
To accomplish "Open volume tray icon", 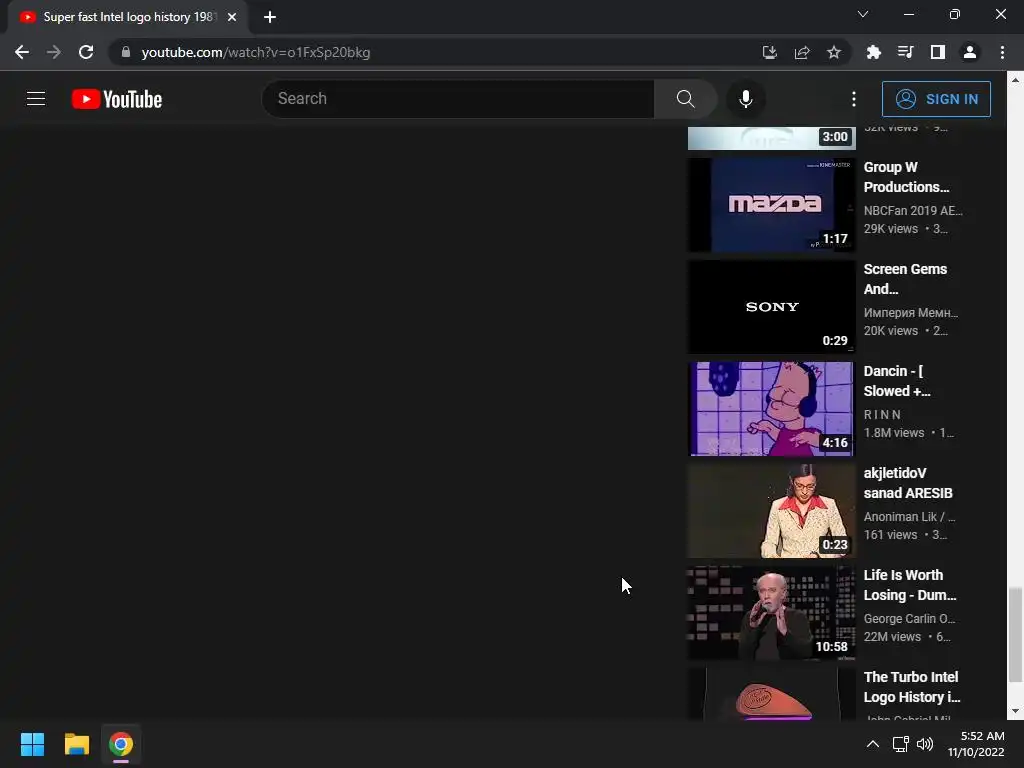I will [925, 744].
